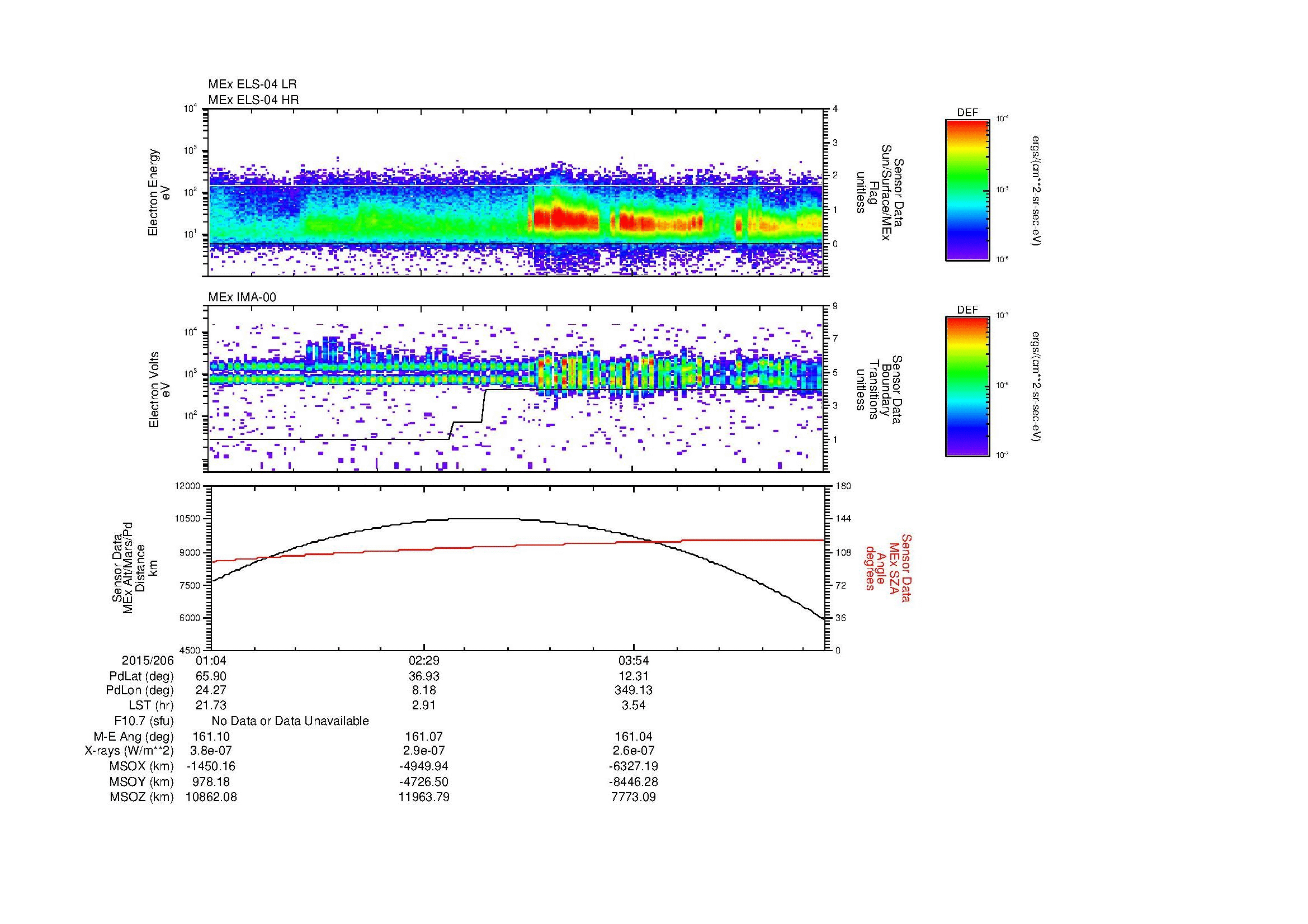Click the 'No Data or Data Unavailable' text
This screenshot has height=924, width=1308.
(290, 721)
